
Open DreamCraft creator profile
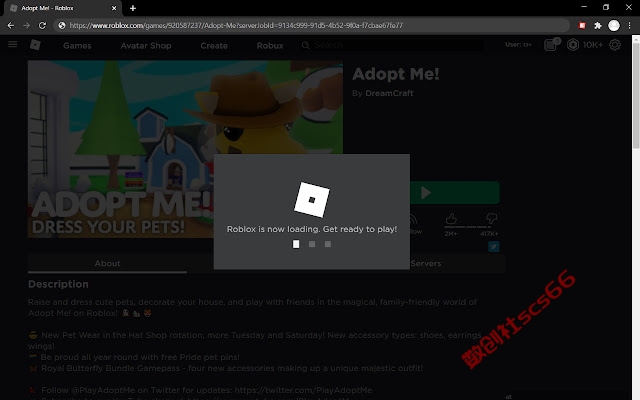point(389,93)
